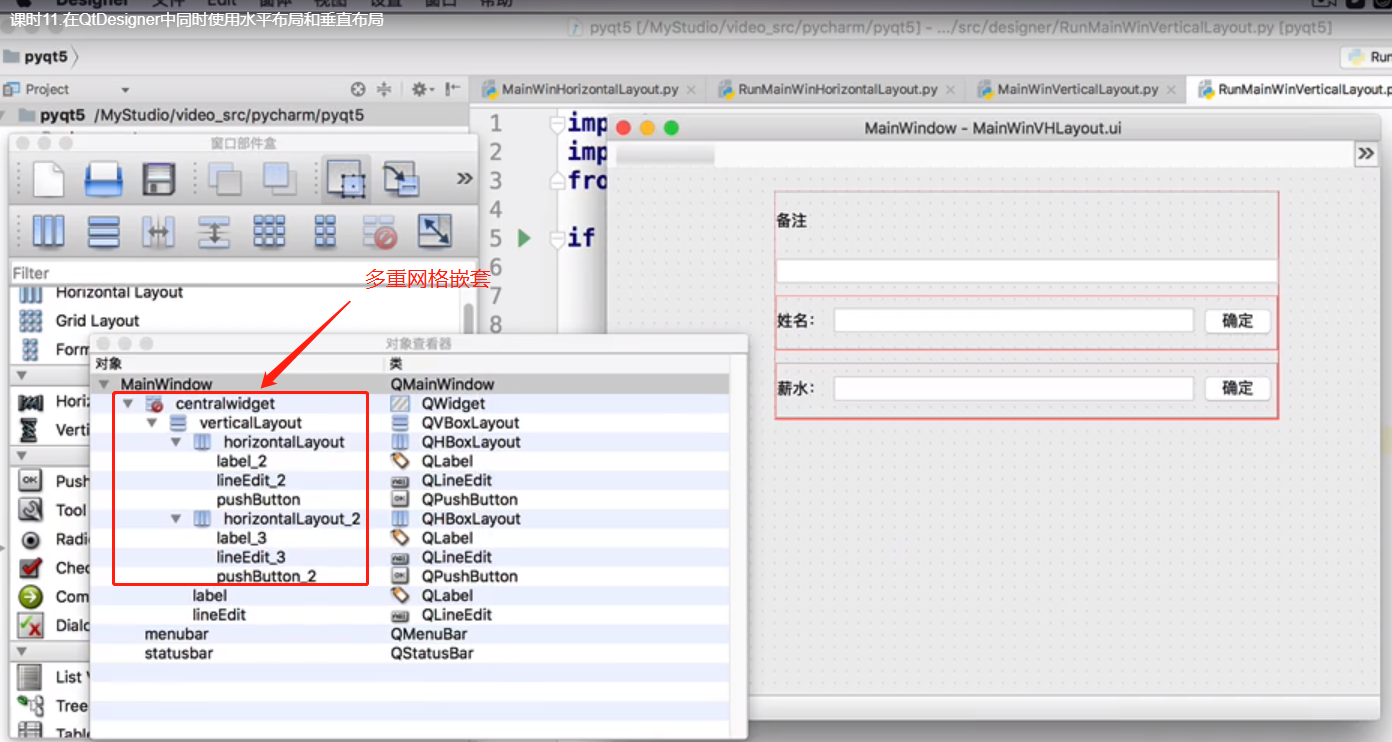Create a new form with the New File icon
Image resolution: width=1392 pixels, height=742 pixels.
pos(49,178)
